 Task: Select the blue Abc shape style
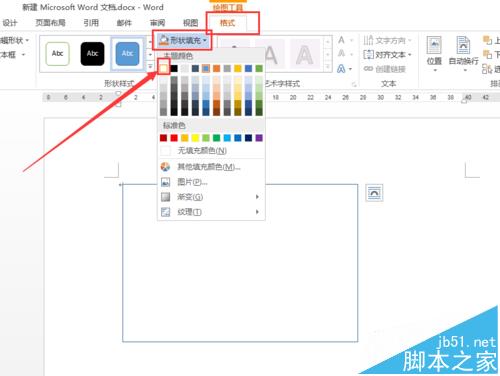127,53
